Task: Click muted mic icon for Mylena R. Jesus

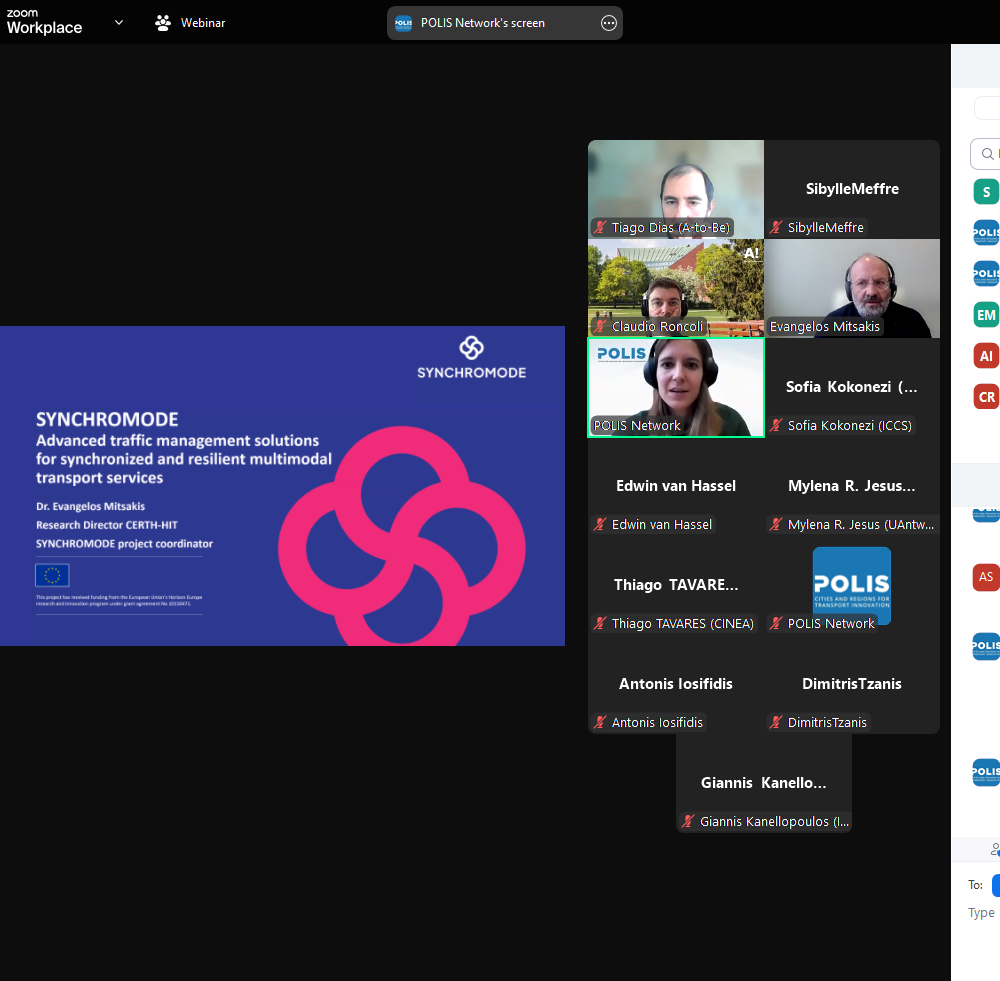Action: (776, 524)
